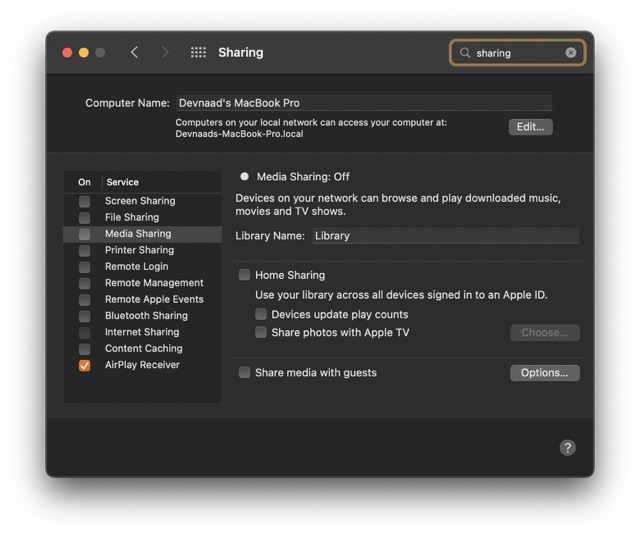Disable the AirPlay Receiver checkbox
Screen dimensions: 640x538
coord(85,365)
